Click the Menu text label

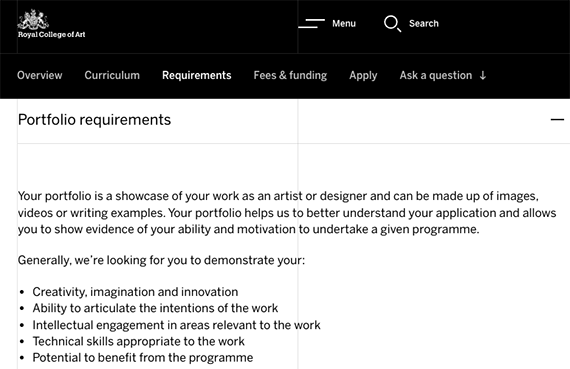coord(344,24)
